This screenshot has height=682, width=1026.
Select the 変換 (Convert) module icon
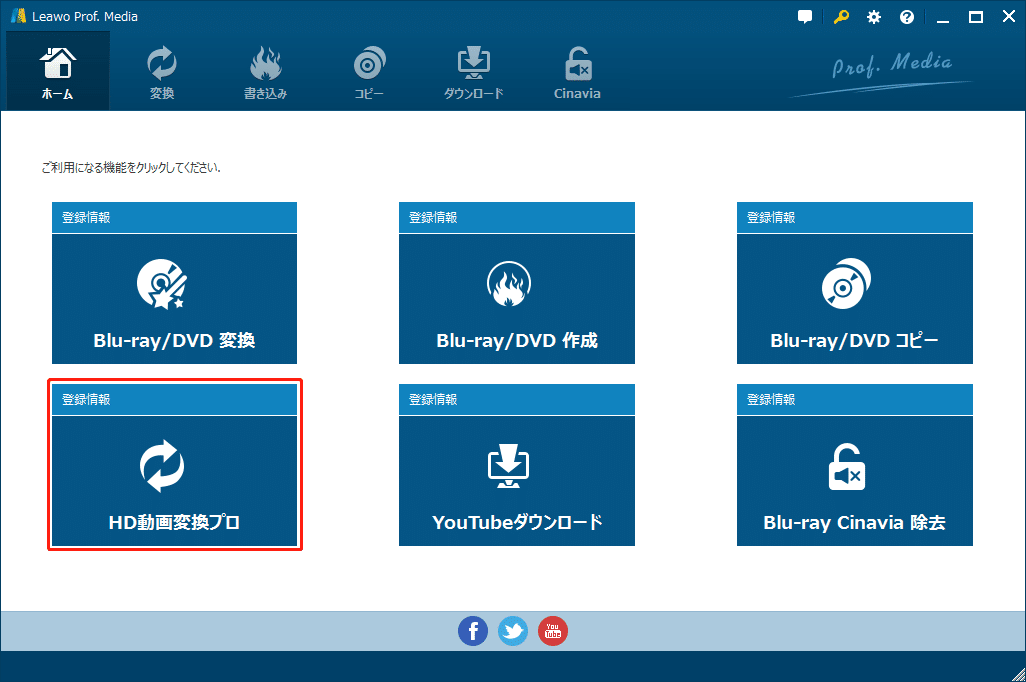pyautogui.click(x=161, y=63)
